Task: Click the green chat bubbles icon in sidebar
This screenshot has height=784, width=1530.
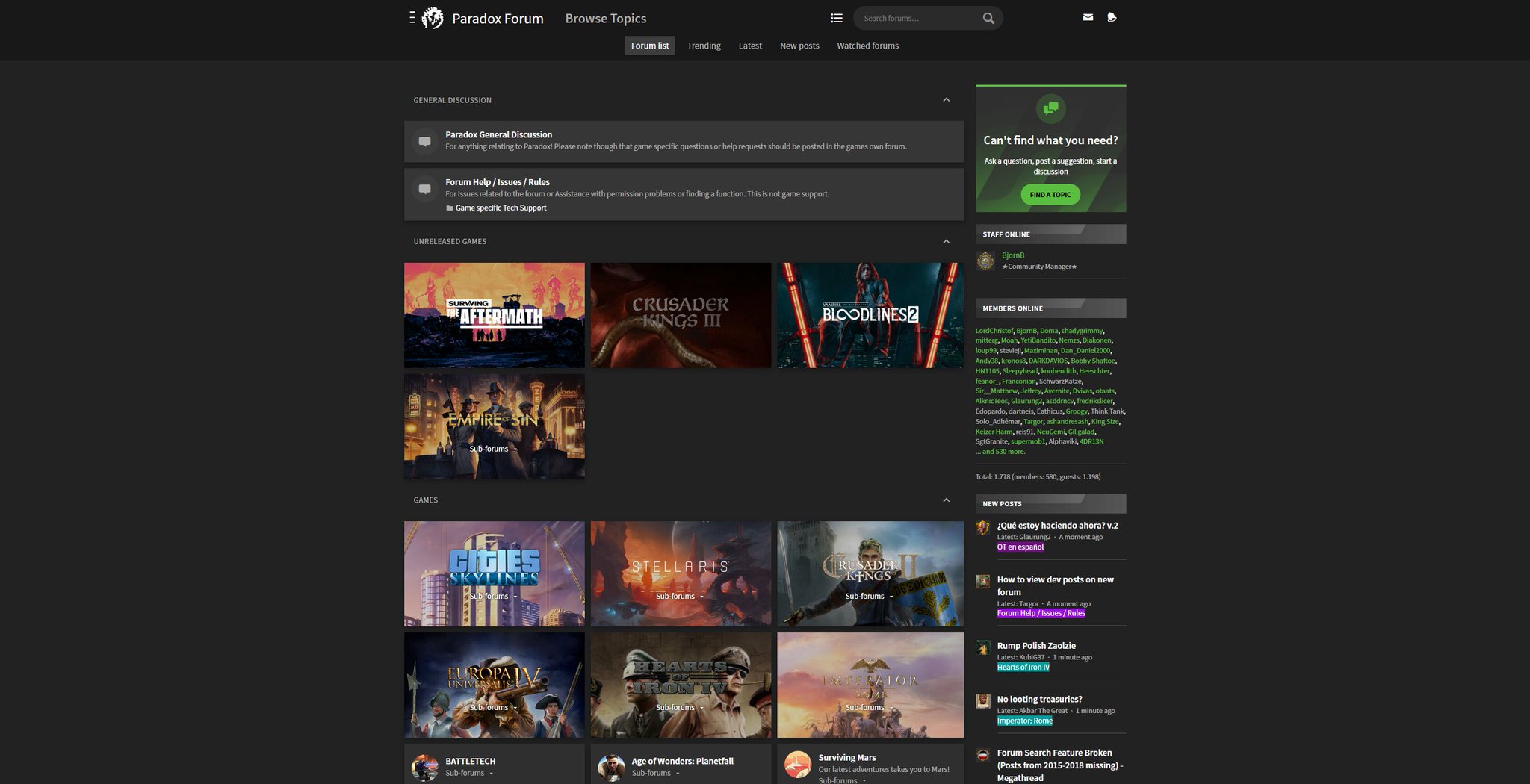Action: [1050, 108]
